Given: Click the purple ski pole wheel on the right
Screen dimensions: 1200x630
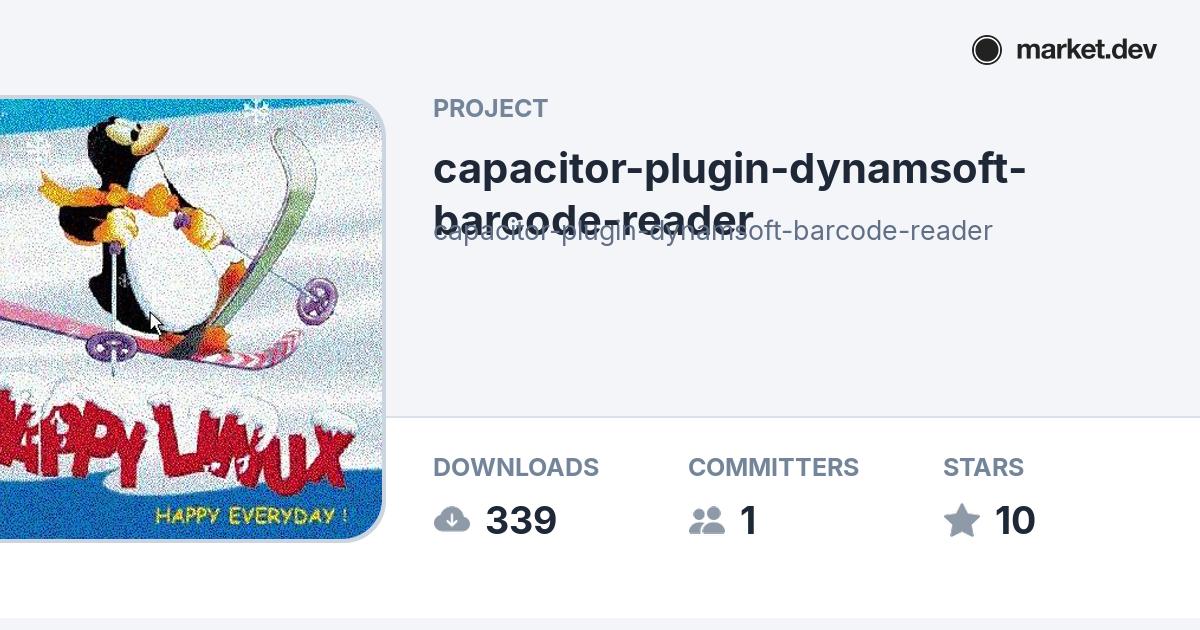Looking at the screenshot, I should tap(316, 300).
